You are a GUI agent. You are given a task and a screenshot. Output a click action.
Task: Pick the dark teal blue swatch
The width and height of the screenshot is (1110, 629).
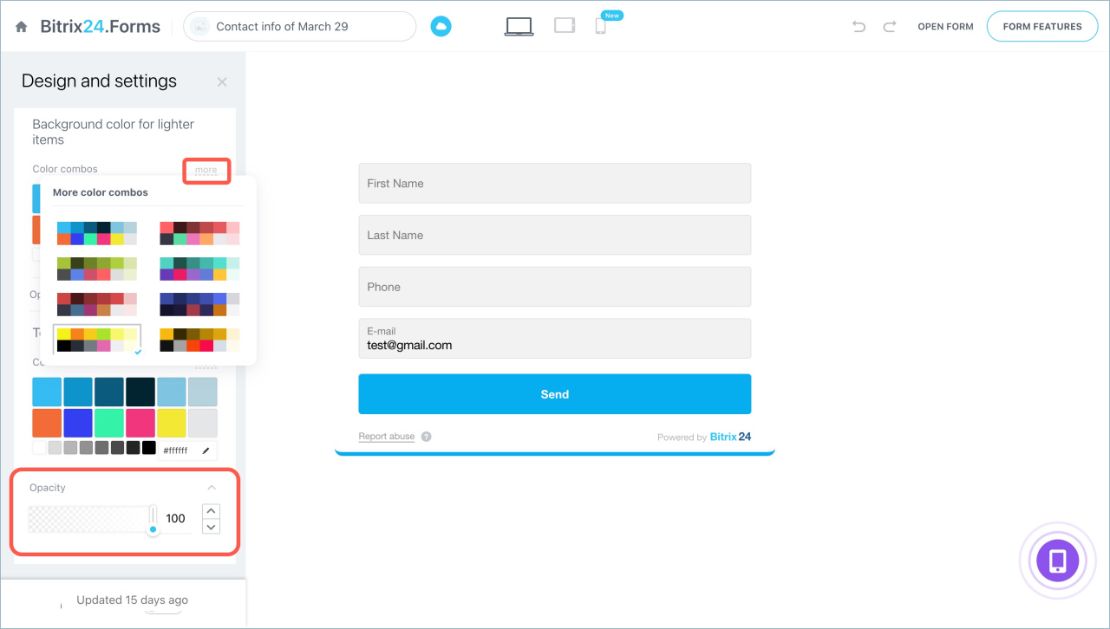pyautogui.click(x=109, y=392)
